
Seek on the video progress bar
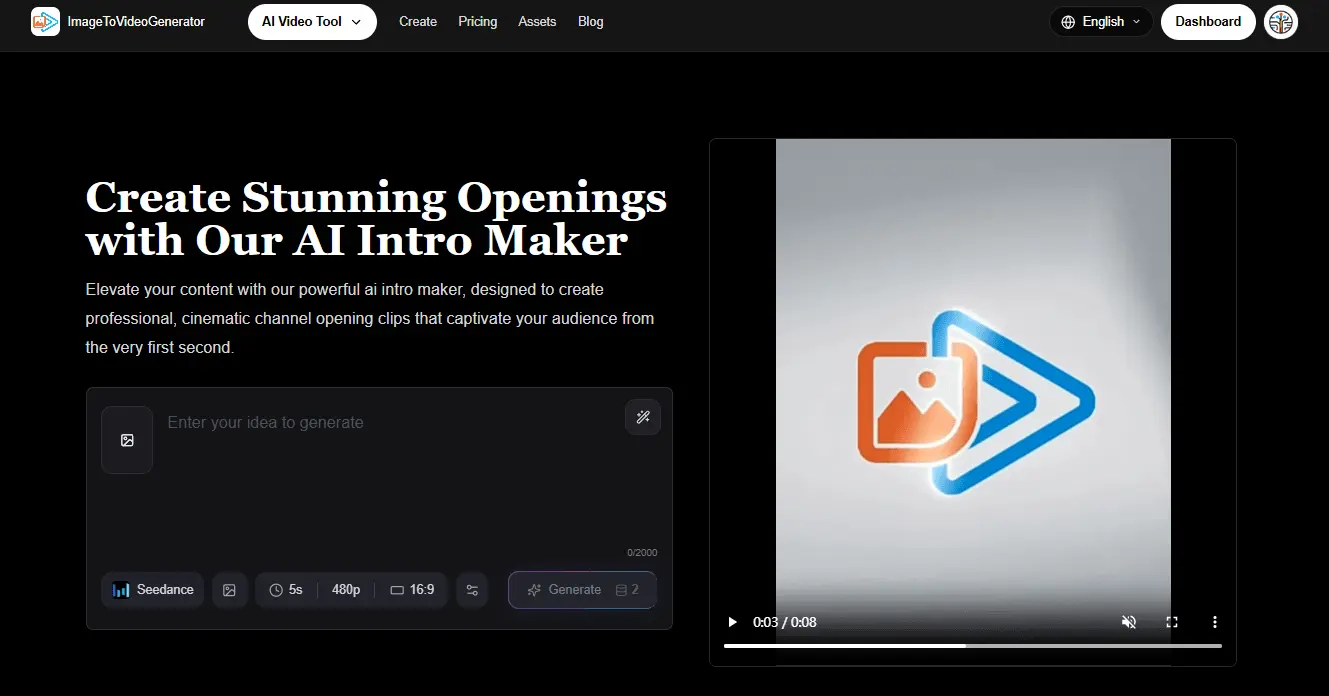click(973, 646)
